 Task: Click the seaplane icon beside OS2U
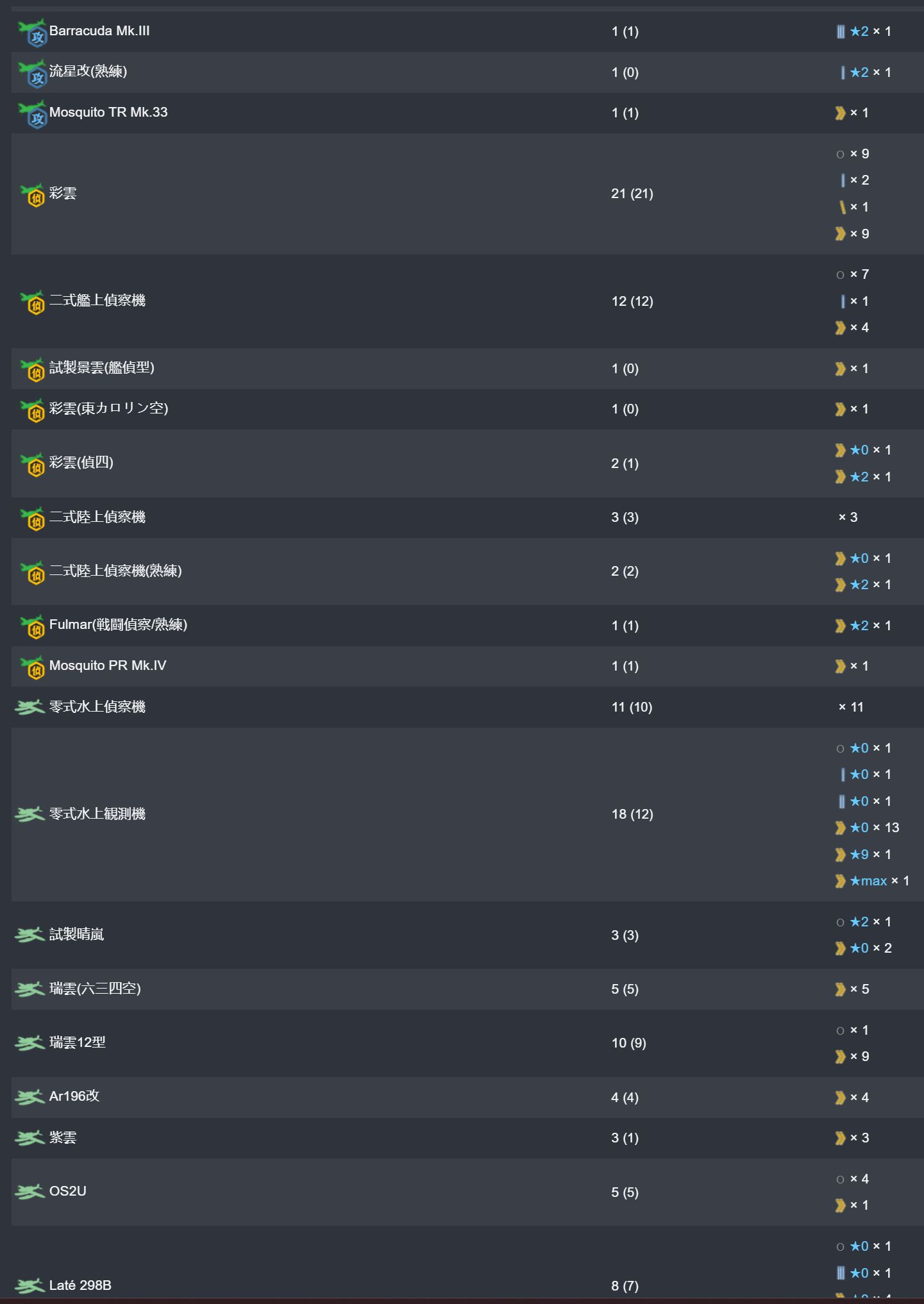pyautogui.click(x=29, y=1192)
